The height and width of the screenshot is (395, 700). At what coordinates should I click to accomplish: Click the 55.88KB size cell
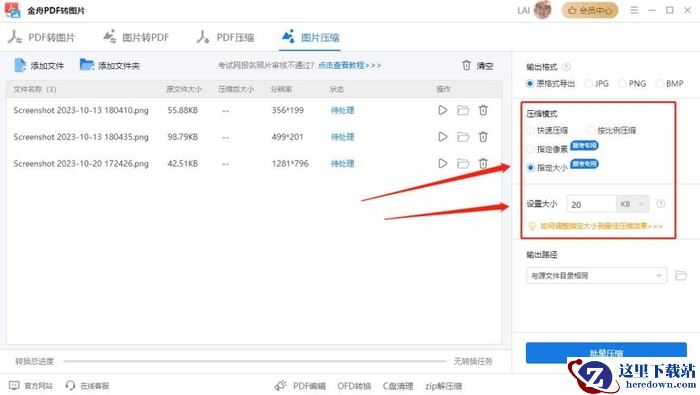pos(183,110)
